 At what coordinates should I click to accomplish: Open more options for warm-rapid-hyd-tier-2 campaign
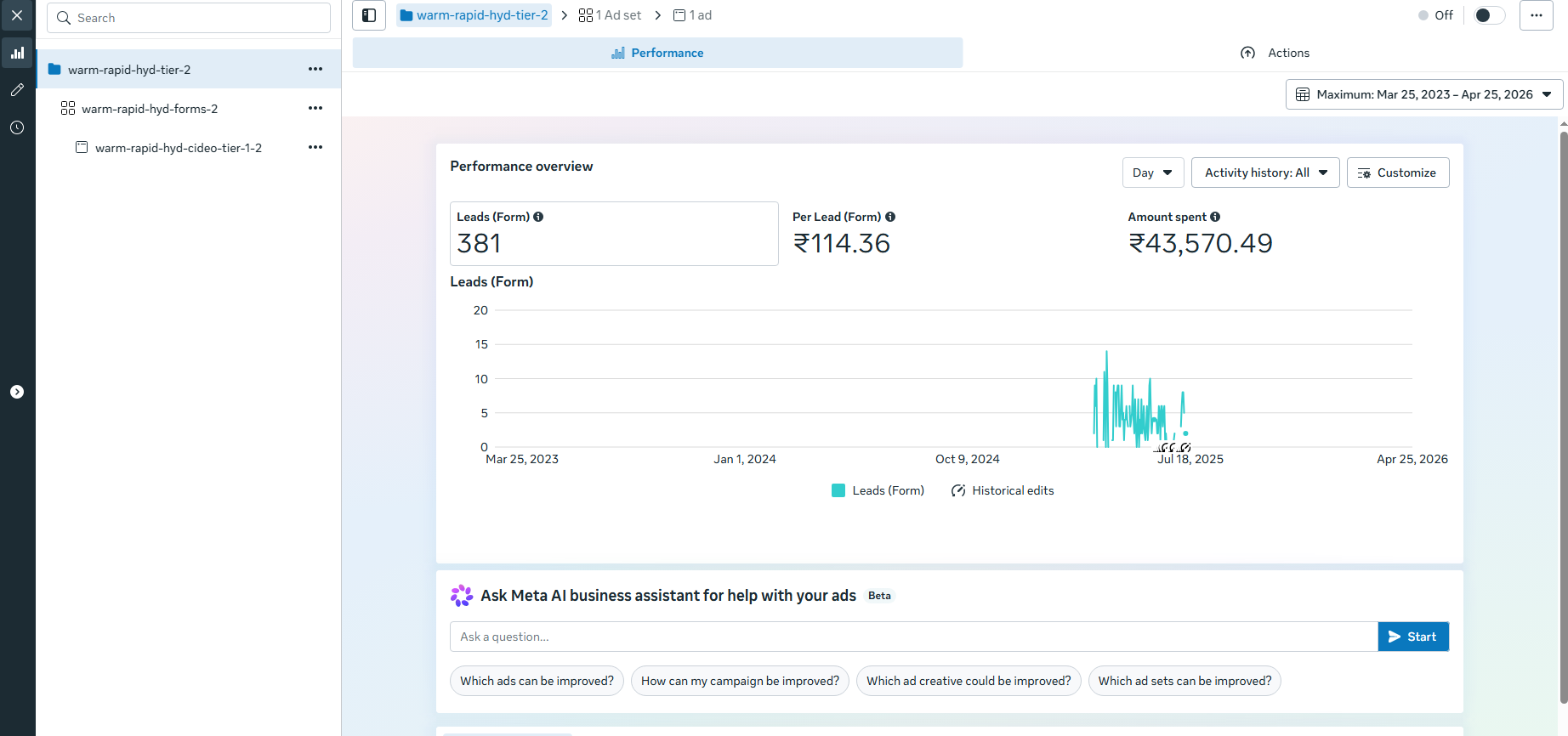point(315,70)
